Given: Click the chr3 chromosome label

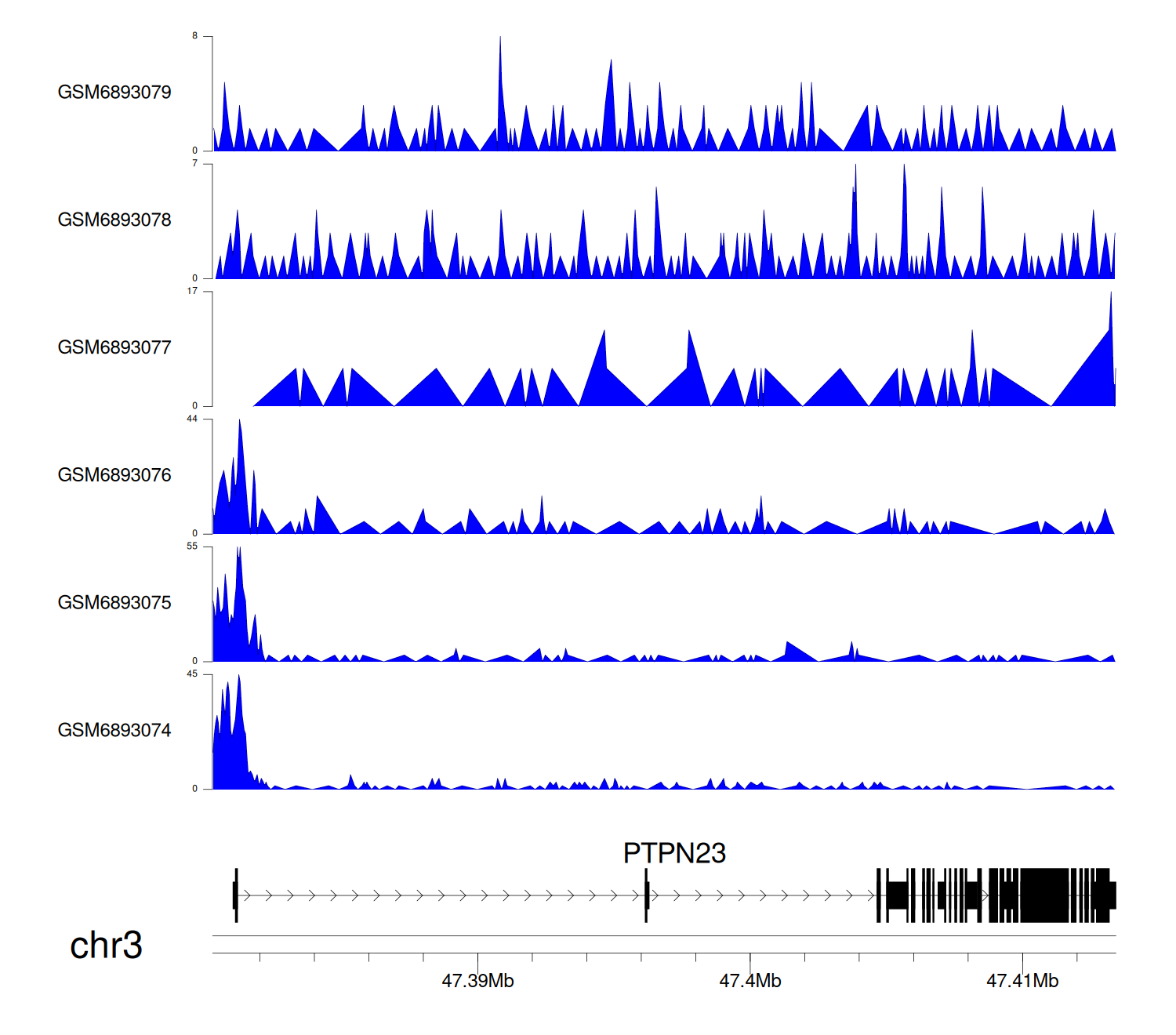Looking at the screenshot, I should [106, 946].
